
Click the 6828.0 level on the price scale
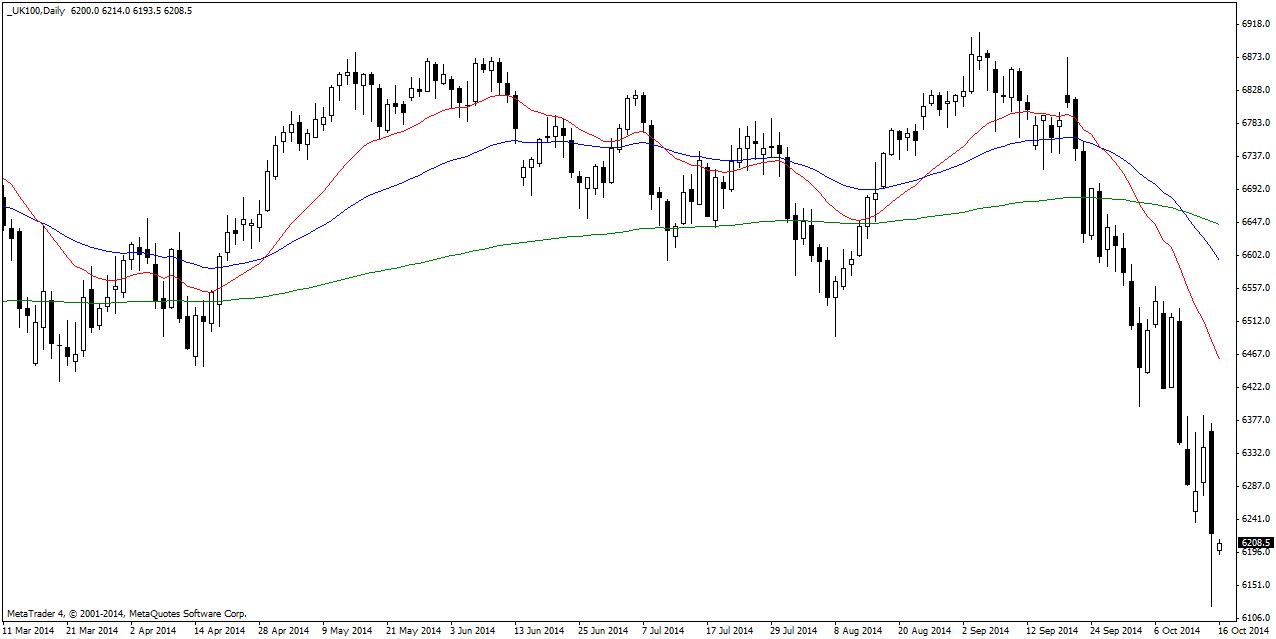click(1255, 90)
